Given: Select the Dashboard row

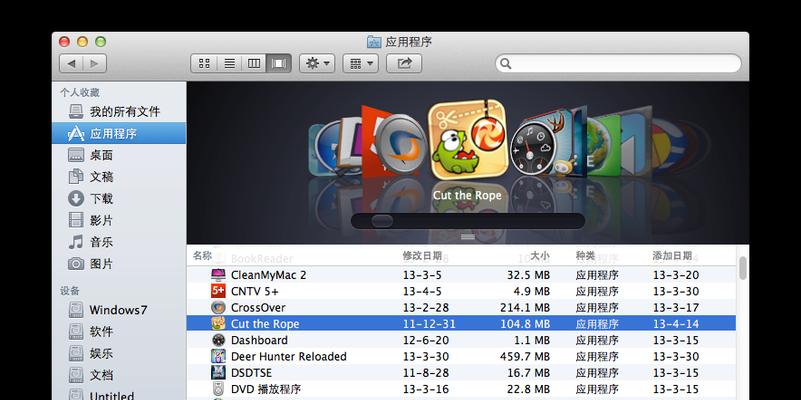Looking at the screenshot, I should coord(461,340).
